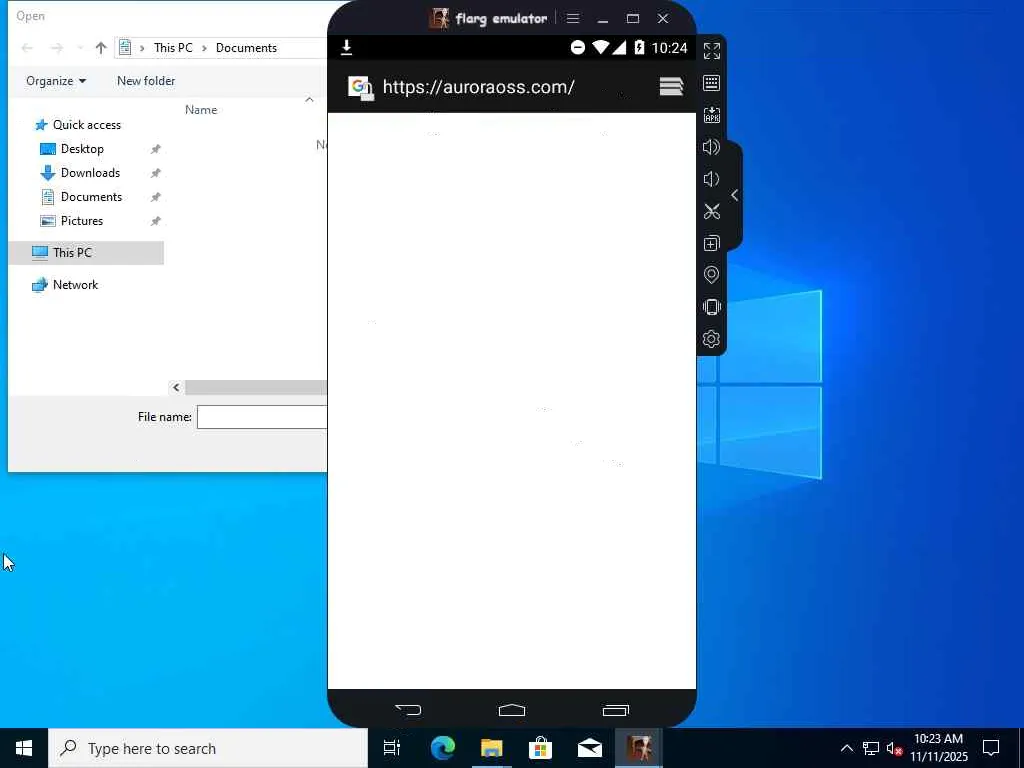
Task: Open the notification center icon
Action: [991, 748]
